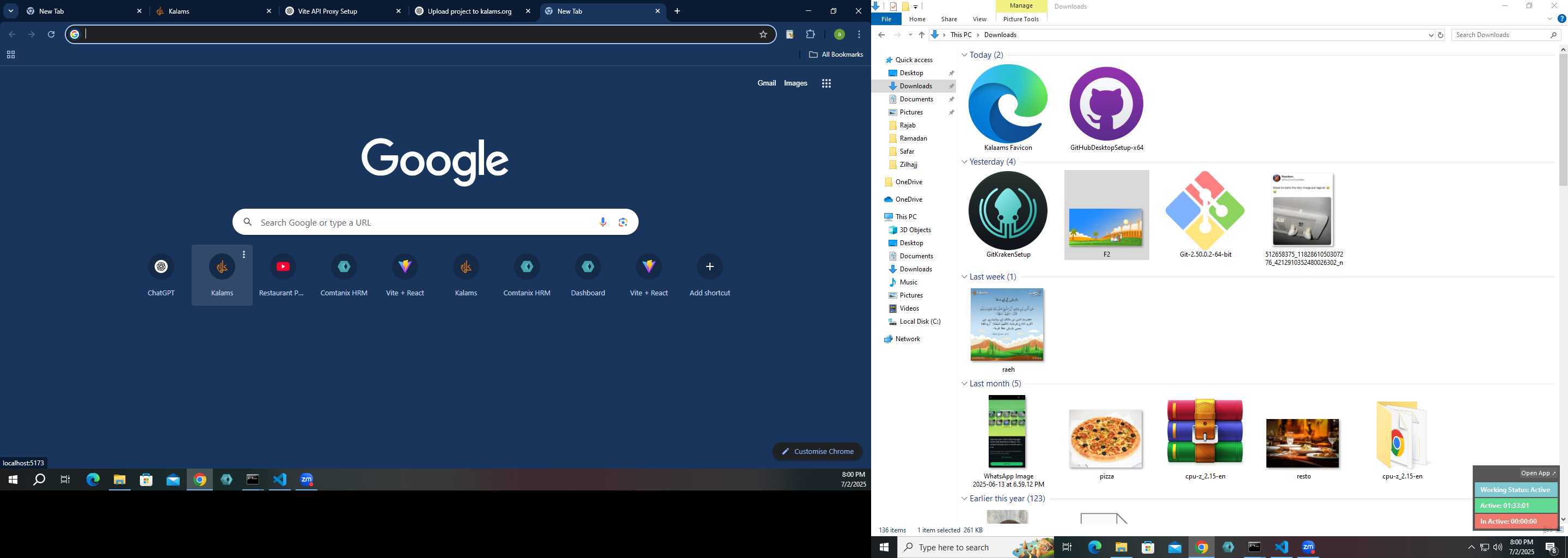The image size is (1568, 558).
Task: Bookmark this tab with the star icon
Action: [x=763, y=35]
